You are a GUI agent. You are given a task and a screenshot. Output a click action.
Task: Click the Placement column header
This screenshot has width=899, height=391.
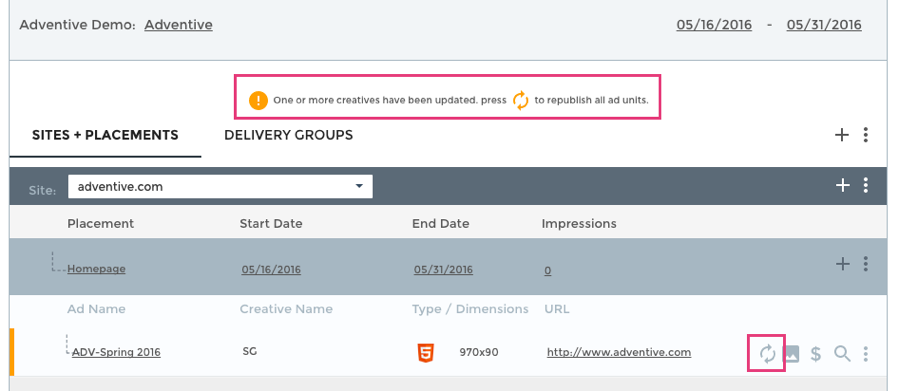(x=100, y=224)
